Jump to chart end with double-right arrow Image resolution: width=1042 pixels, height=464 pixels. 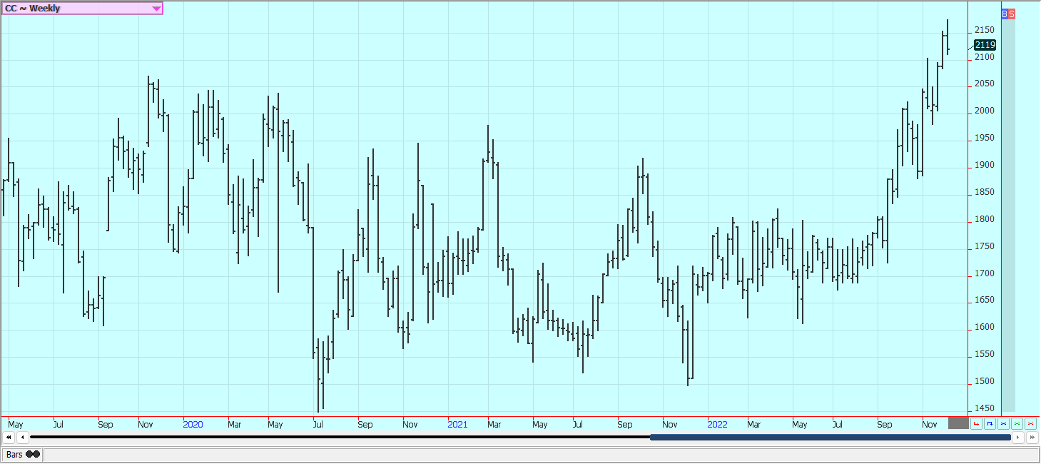click(x=1032, y=437)
